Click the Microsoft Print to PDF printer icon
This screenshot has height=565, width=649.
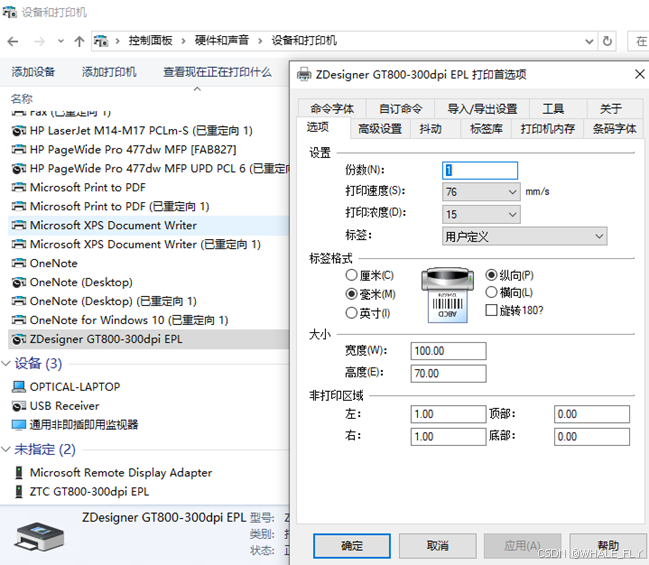pos(19,188)
